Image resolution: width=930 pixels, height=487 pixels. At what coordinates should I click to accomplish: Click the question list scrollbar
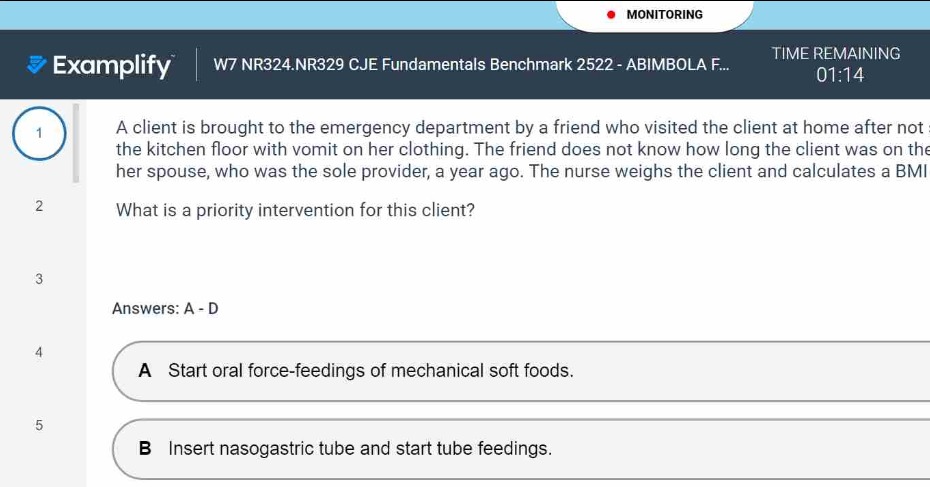[x=76, y=143]
